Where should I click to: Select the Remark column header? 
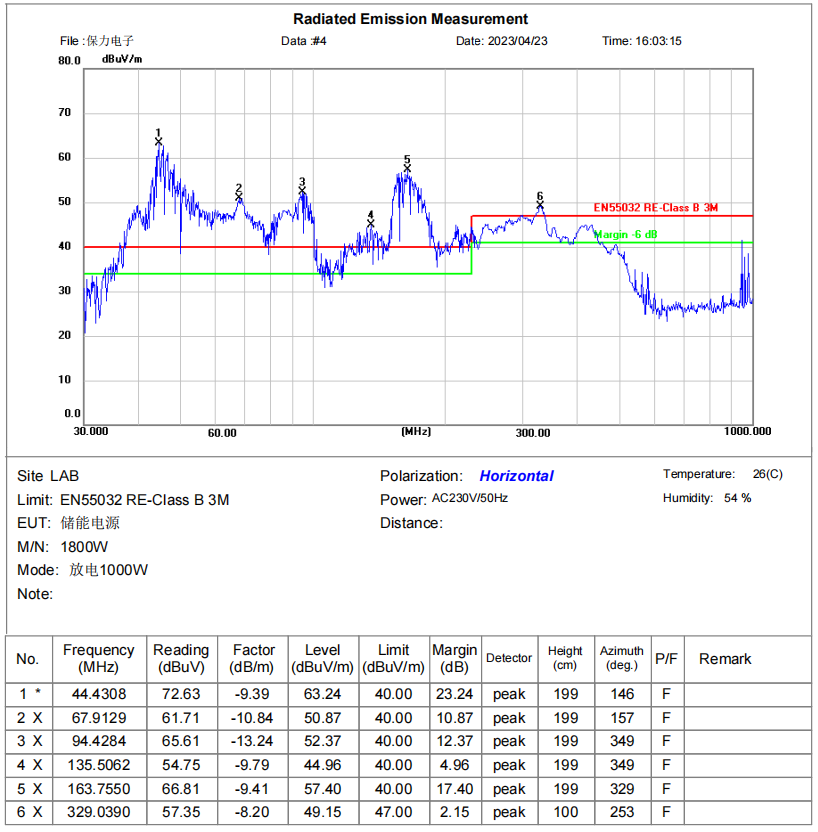click(x=725, y=658)
